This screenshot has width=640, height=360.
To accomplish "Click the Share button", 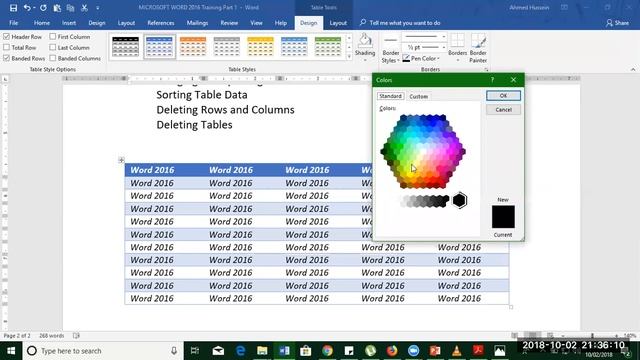I will coord(617,23).
